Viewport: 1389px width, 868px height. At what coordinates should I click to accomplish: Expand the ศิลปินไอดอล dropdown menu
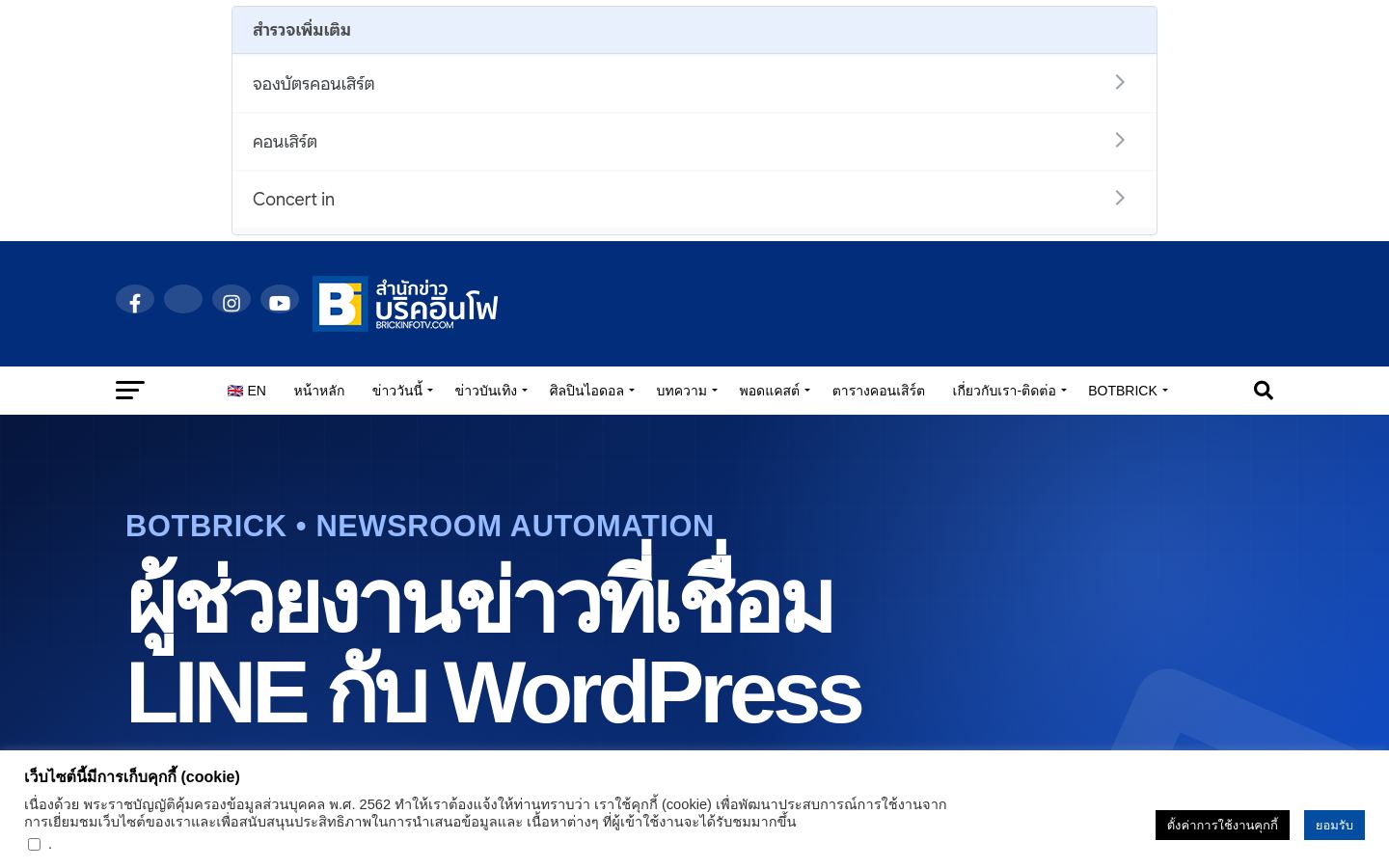tap(591, 391)
